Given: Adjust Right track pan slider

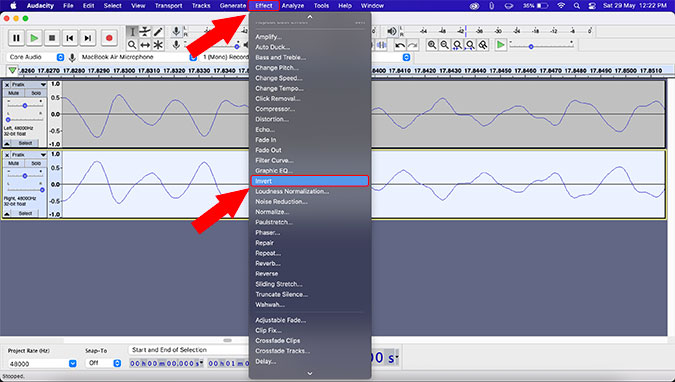Looking at the screenshot, I should click(25, 189).
